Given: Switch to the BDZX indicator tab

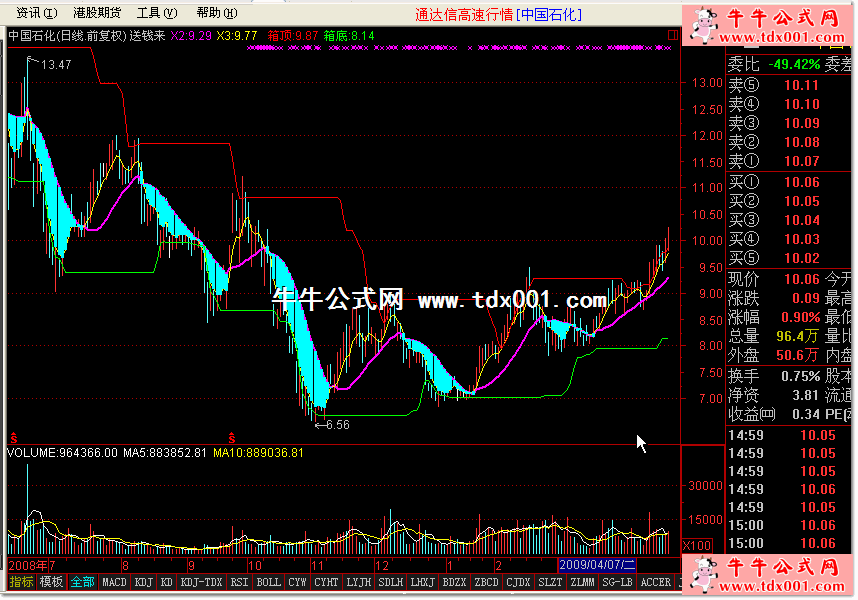Looking at the screenshot, I should 454,582.
